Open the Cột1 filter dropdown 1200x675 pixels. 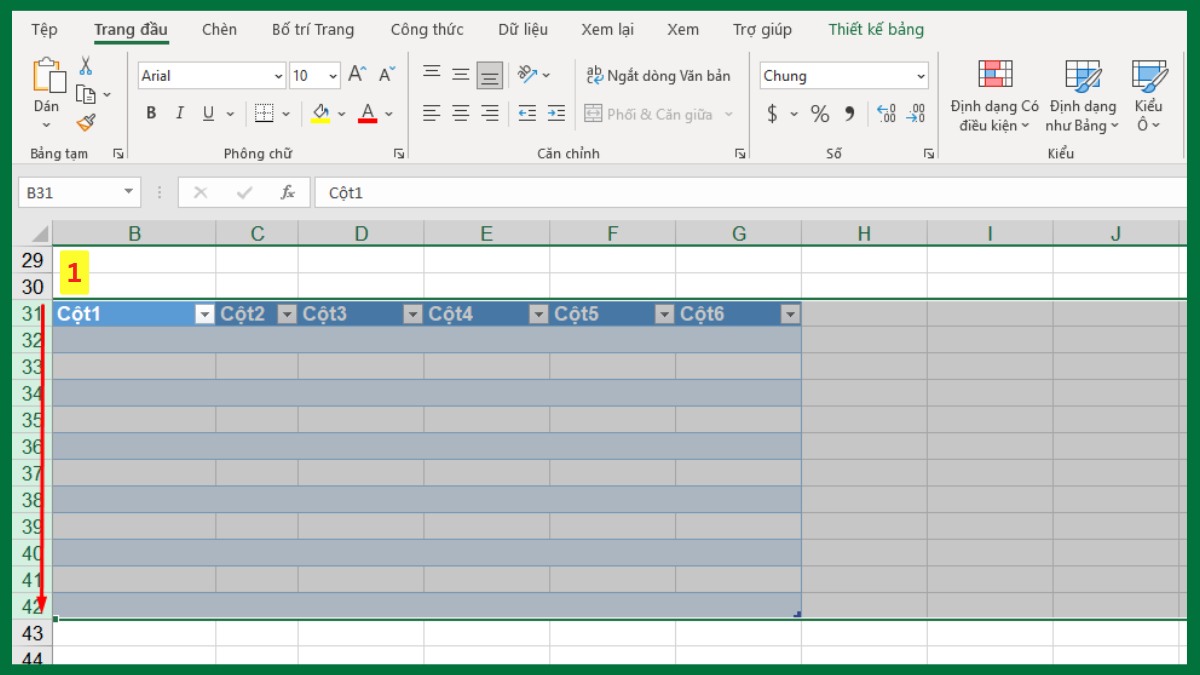click(203, 313)
